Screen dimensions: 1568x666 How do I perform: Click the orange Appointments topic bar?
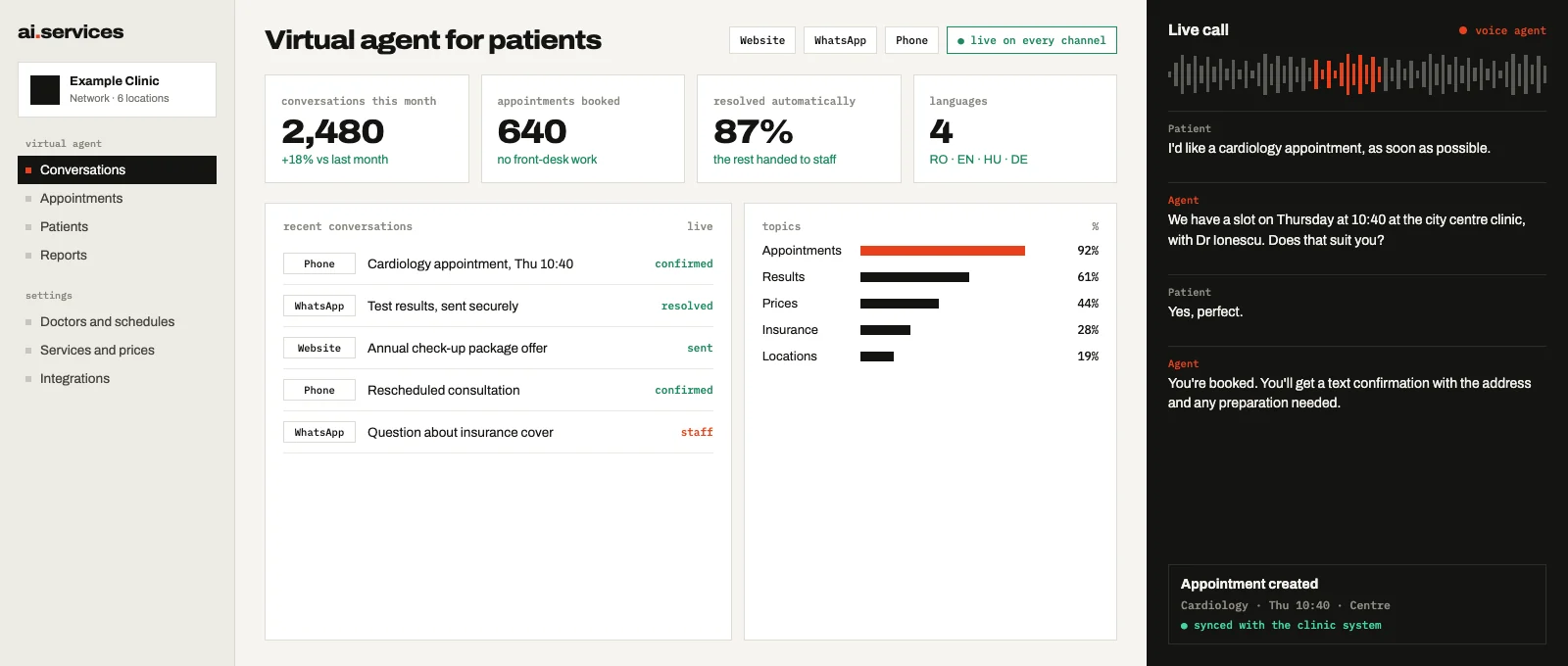(943, 251)
